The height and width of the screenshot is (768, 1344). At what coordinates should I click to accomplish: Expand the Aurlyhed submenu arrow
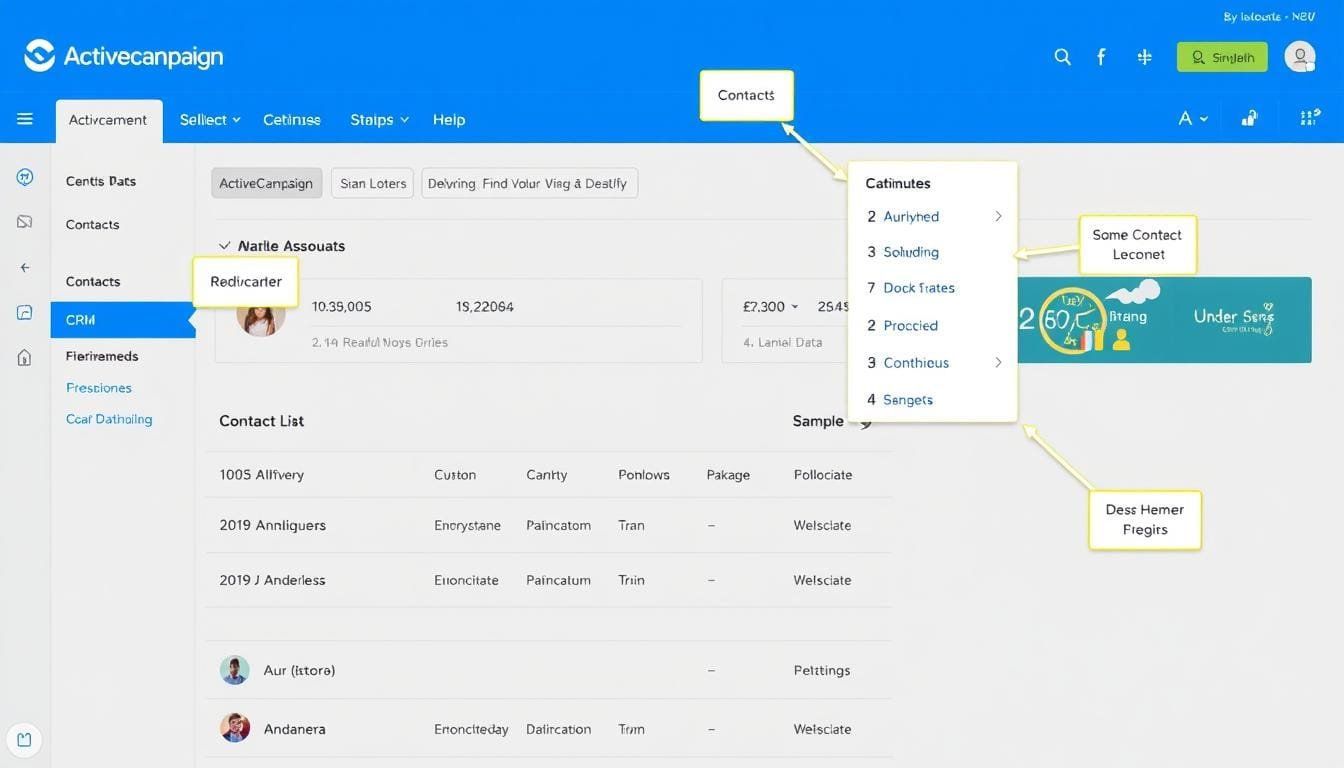(x=997, y=216)
